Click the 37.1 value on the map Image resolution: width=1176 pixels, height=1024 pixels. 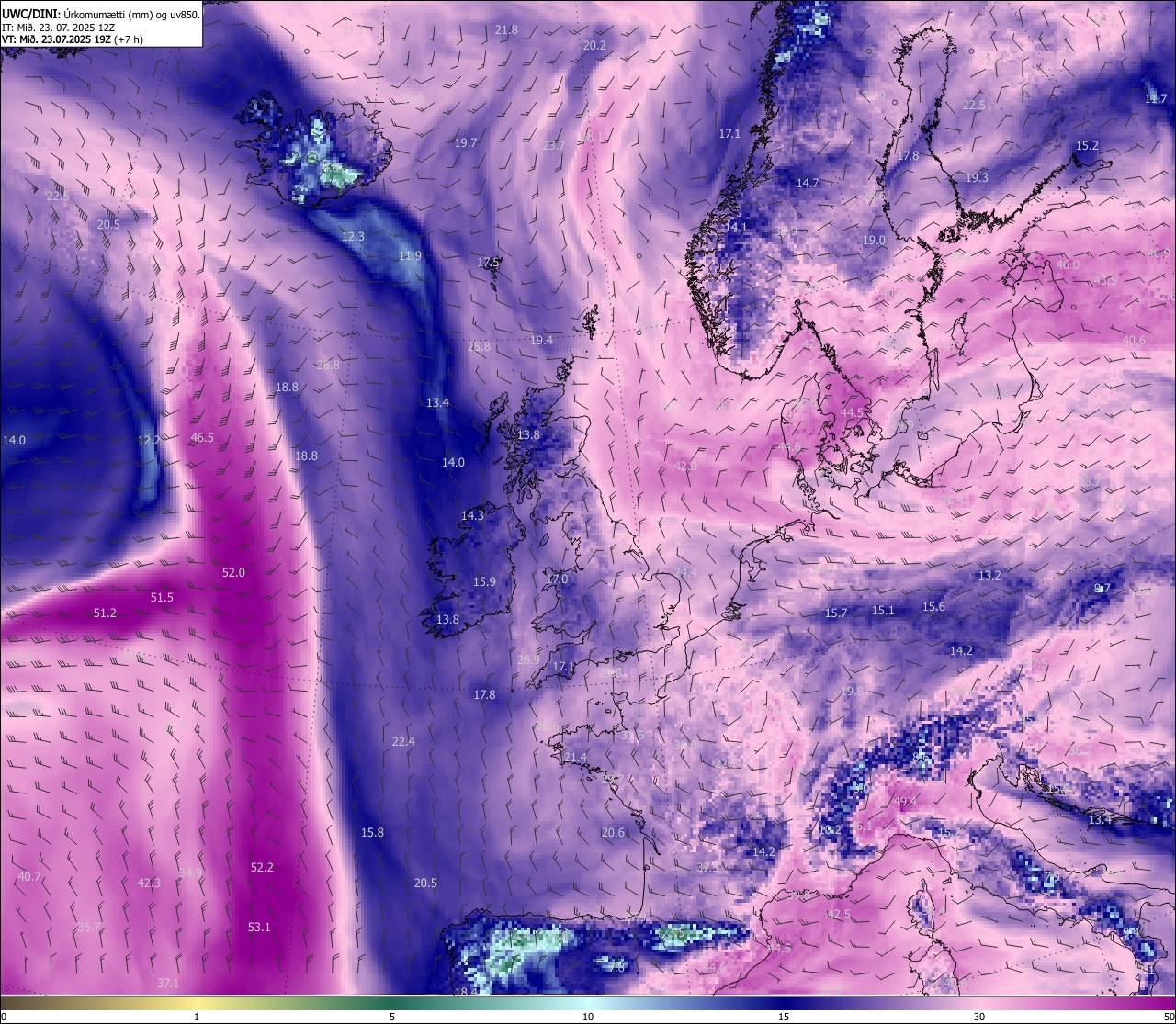tap(168, 983)
